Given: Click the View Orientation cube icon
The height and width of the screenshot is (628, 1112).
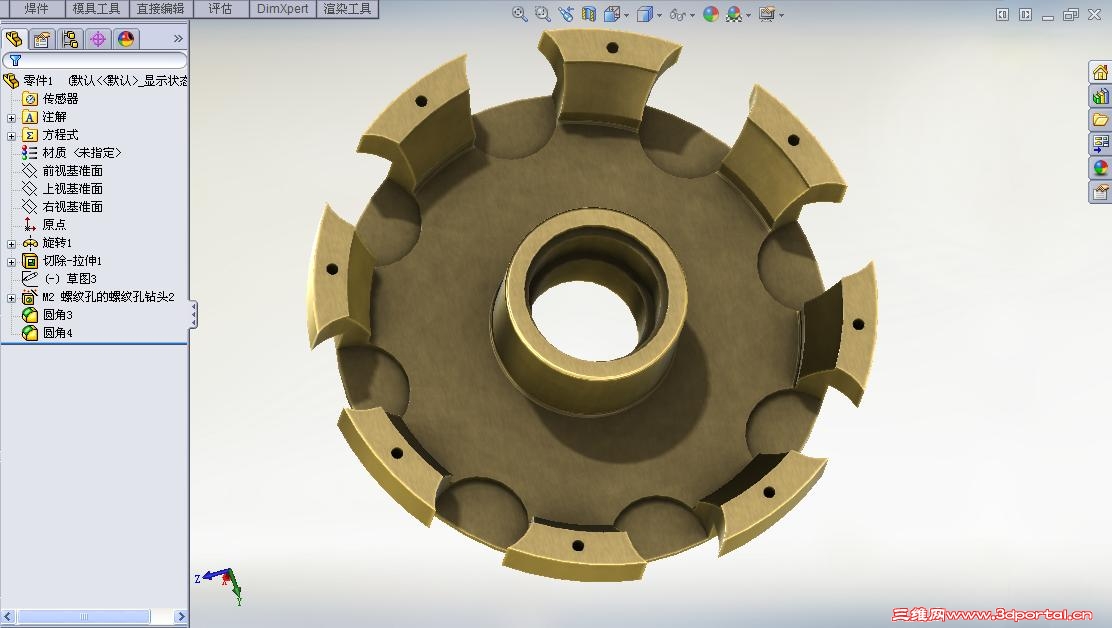Looking at the screenshot, I should [611, 14].
